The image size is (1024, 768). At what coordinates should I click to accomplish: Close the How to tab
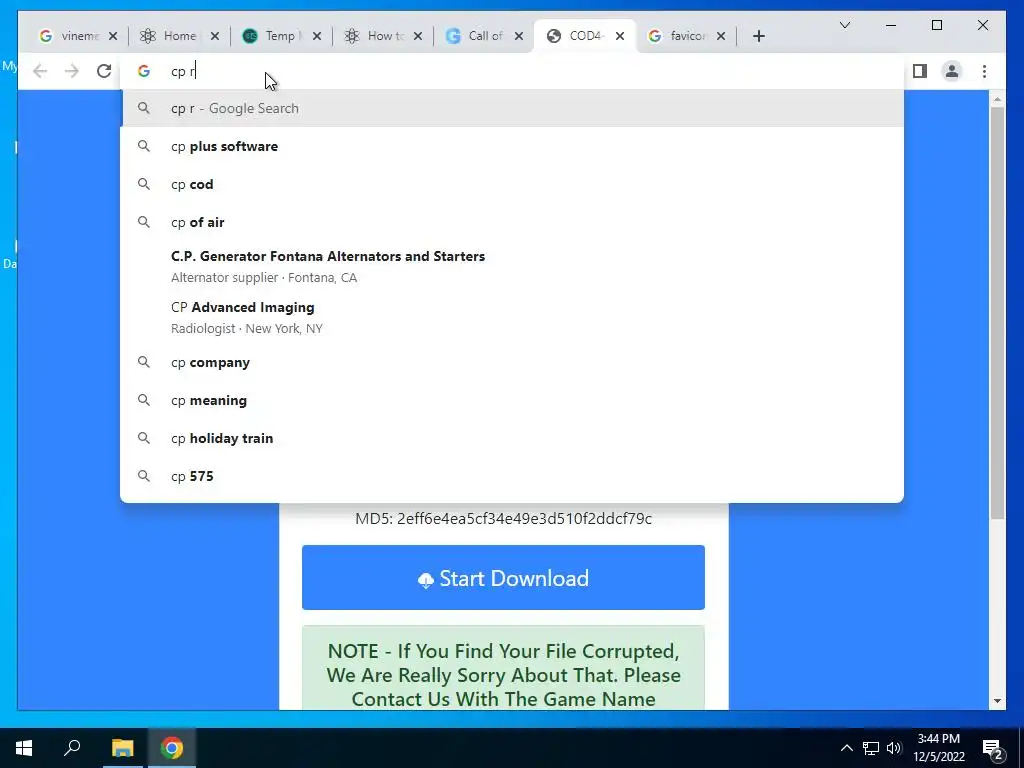coord(418,36)
